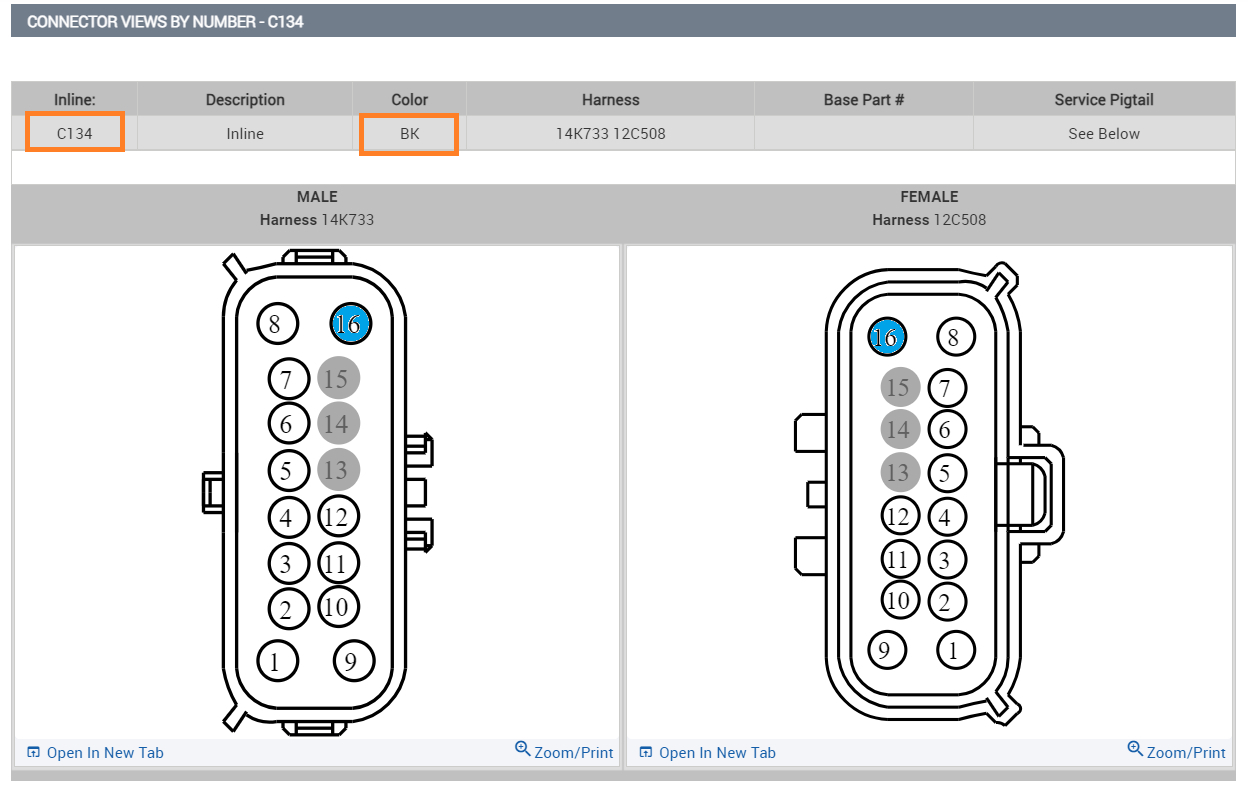Click pin 12 on male connector

coord(338,517)
